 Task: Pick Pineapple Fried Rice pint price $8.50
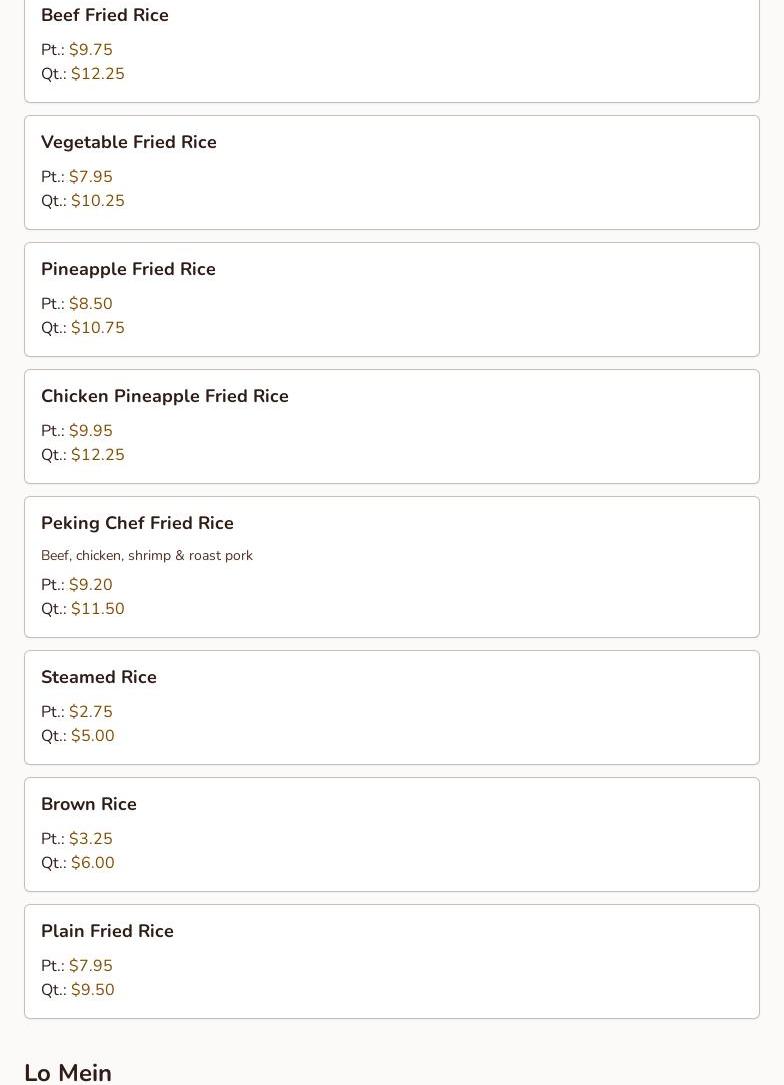coord(90,304)
